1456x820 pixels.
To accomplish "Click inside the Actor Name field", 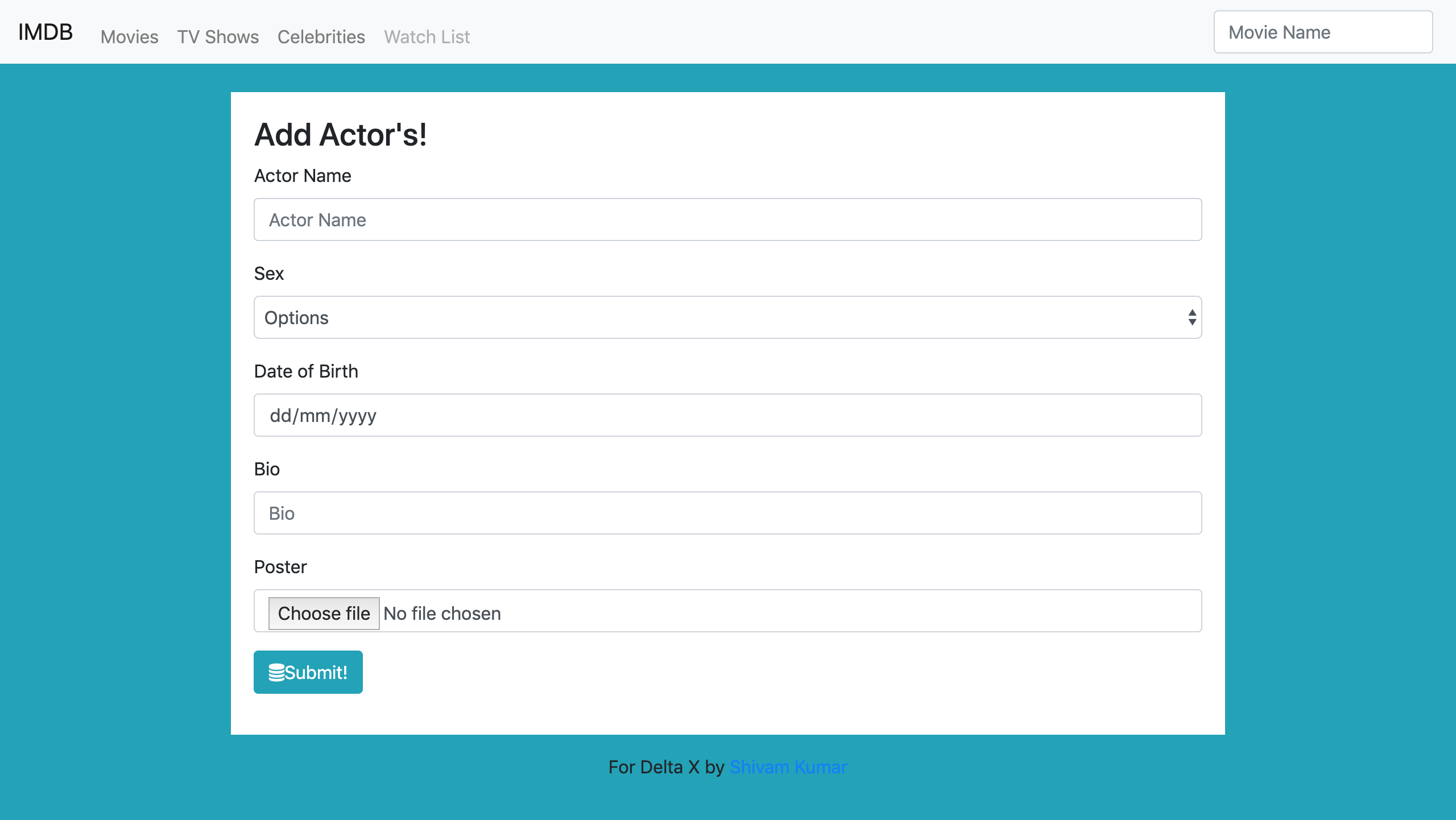I will point(728,220).
